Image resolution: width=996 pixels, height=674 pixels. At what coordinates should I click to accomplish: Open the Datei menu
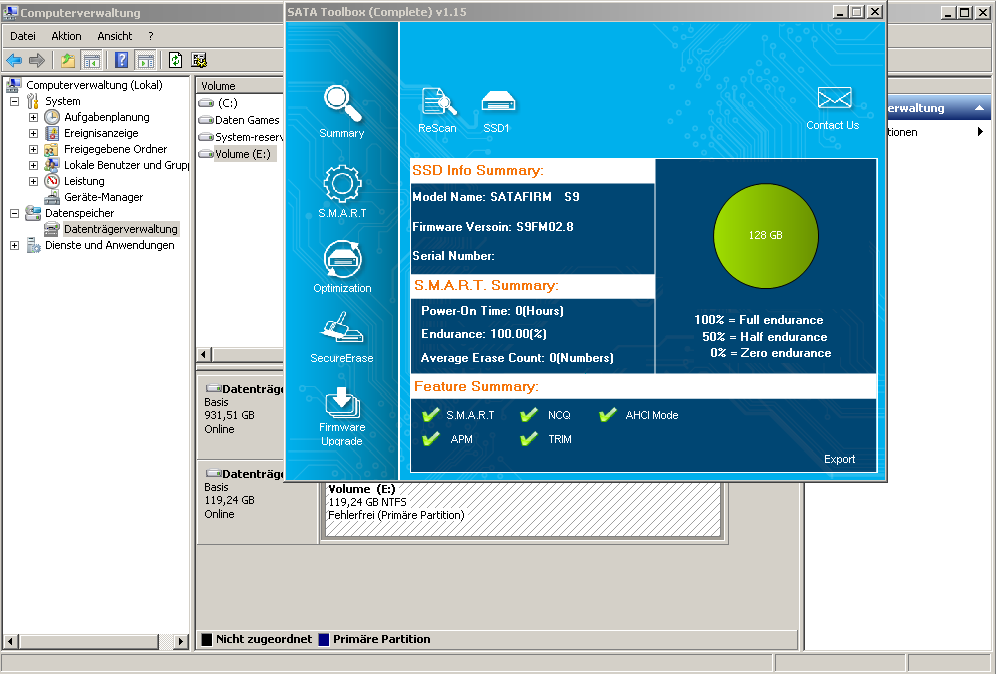pos(23,36)
